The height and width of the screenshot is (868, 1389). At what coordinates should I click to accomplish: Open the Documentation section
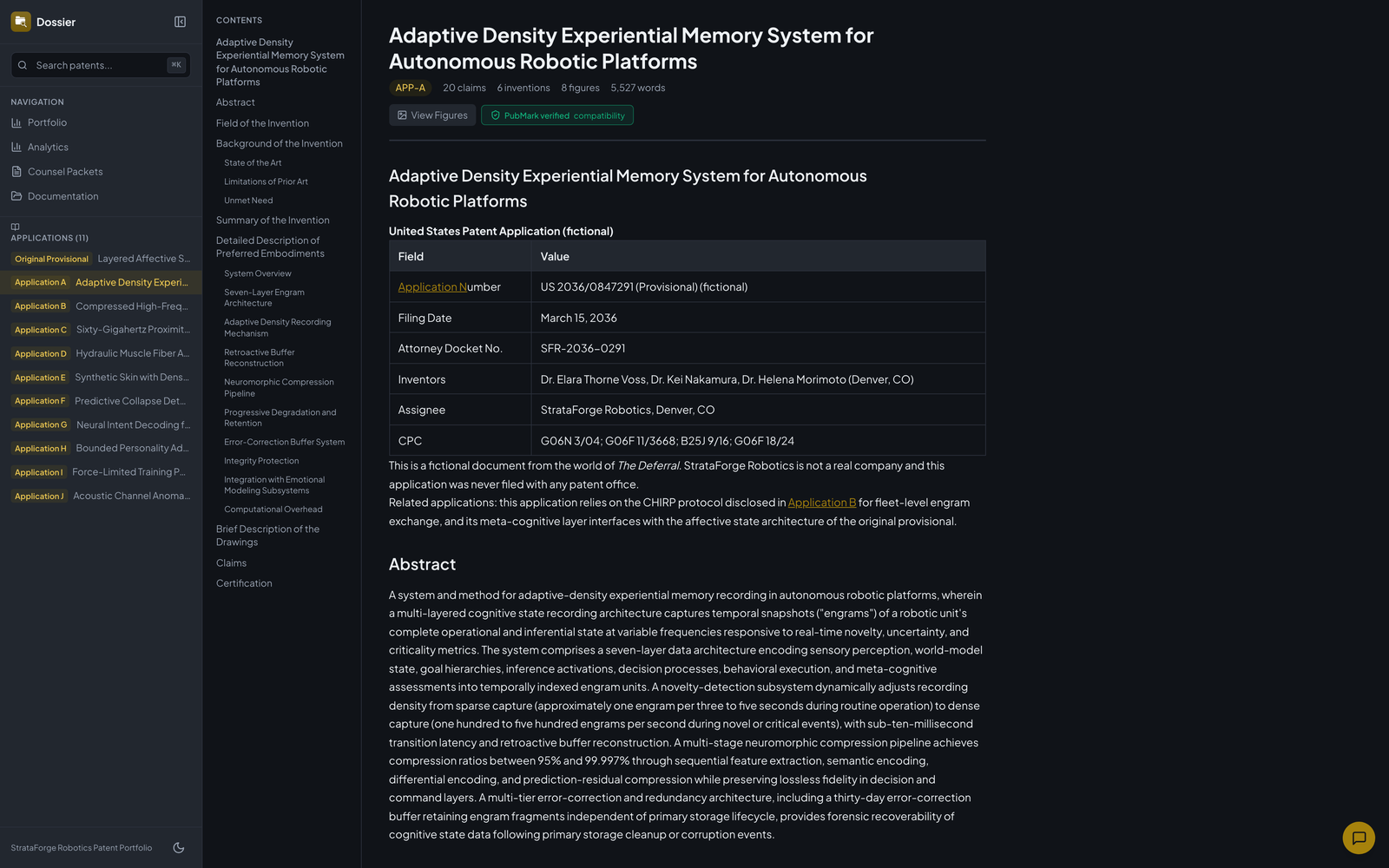pos(101,196)
